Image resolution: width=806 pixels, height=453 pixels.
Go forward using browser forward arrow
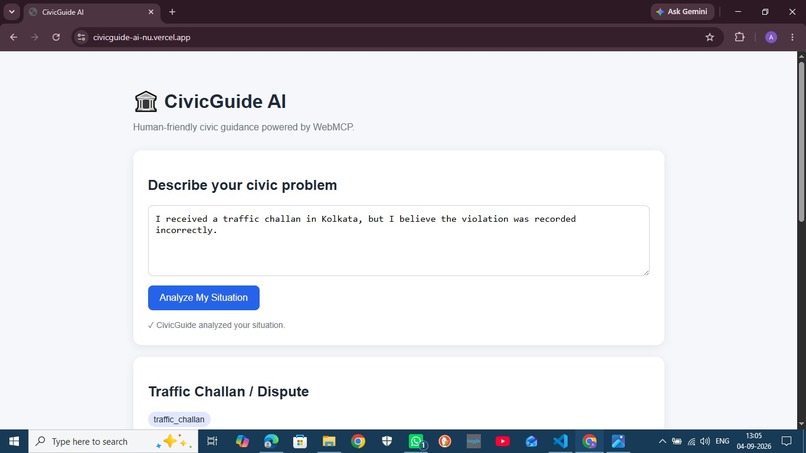tap(34, 37)
